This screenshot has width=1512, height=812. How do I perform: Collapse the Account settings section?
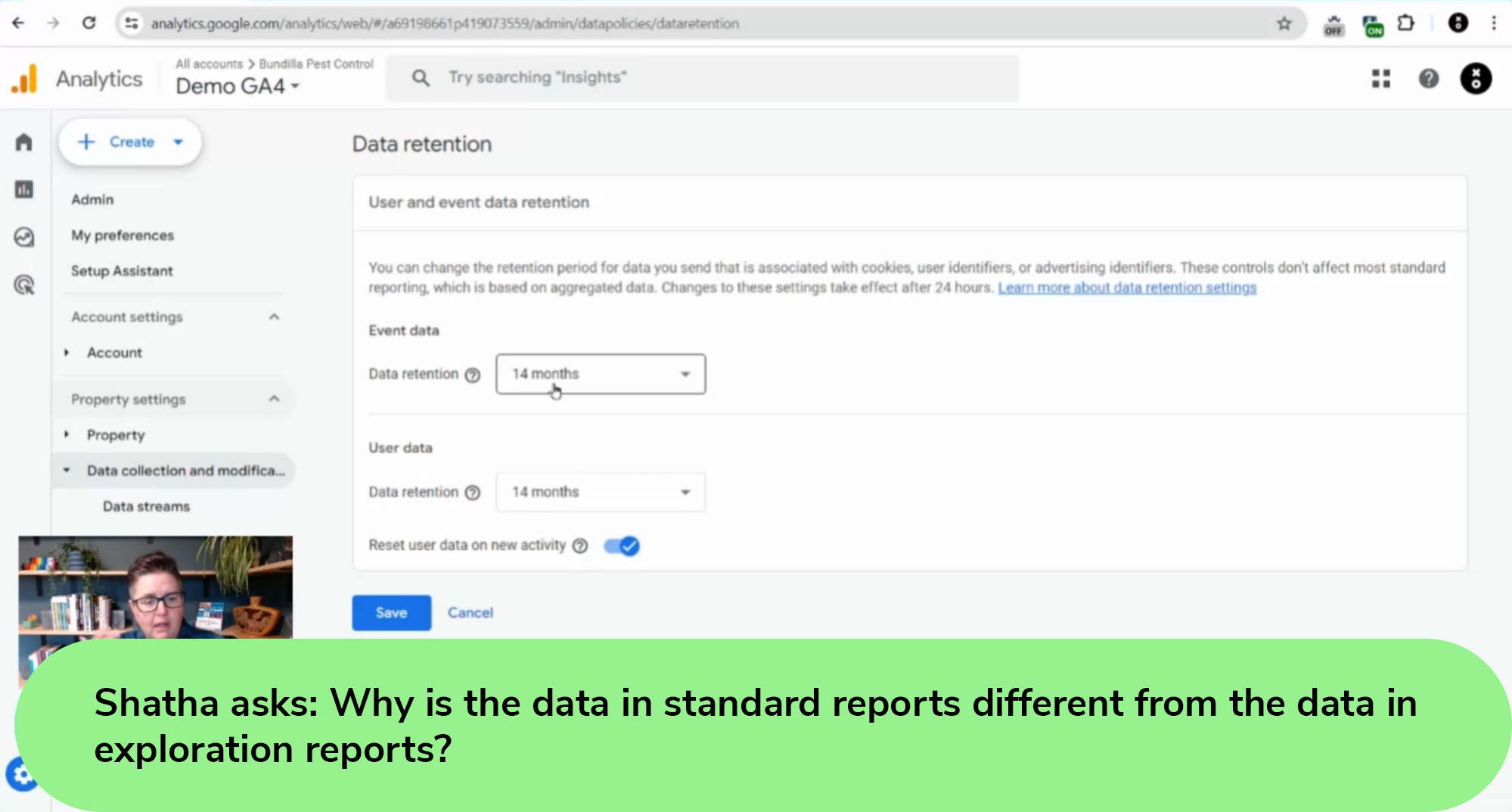(x=274, y=317)
